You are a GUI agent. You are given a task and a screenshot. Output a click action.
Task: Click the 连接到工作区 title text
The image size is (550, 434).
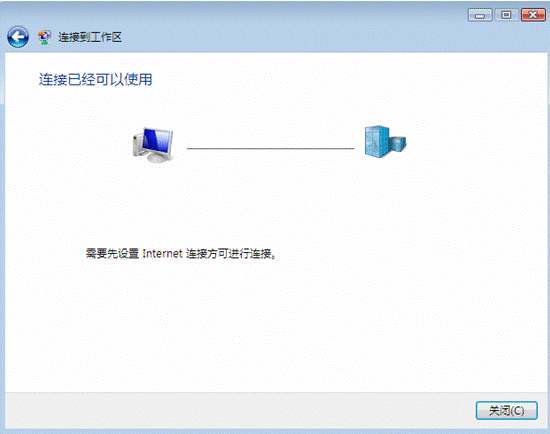tap(90, 37)
